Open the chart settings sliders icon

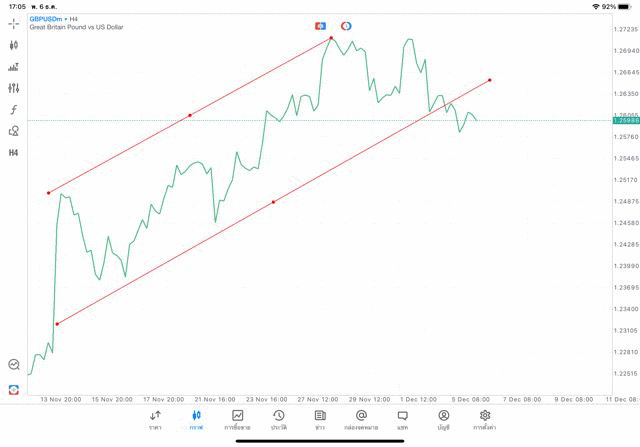[x=14, y=88]
